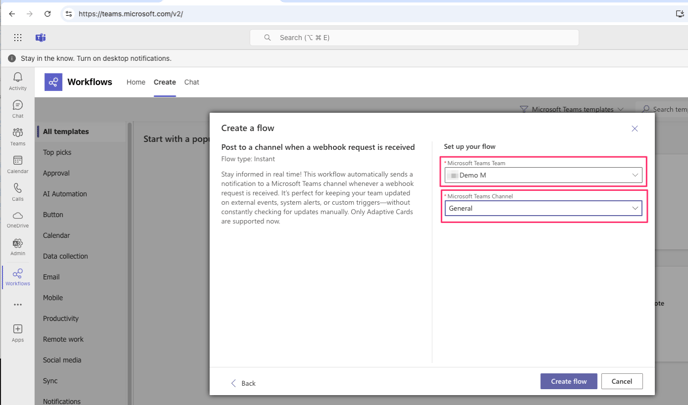688x405 pixels.
Task: Go to Teams in the sidebar
Action: (x=18, y=134)
